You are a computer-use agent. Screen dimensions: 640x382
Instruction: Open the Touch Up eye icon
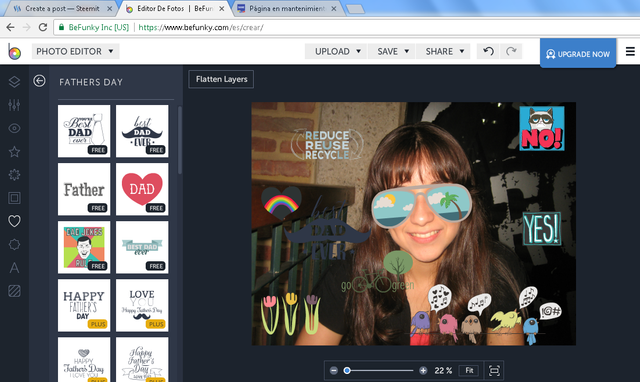pos(14,128)
